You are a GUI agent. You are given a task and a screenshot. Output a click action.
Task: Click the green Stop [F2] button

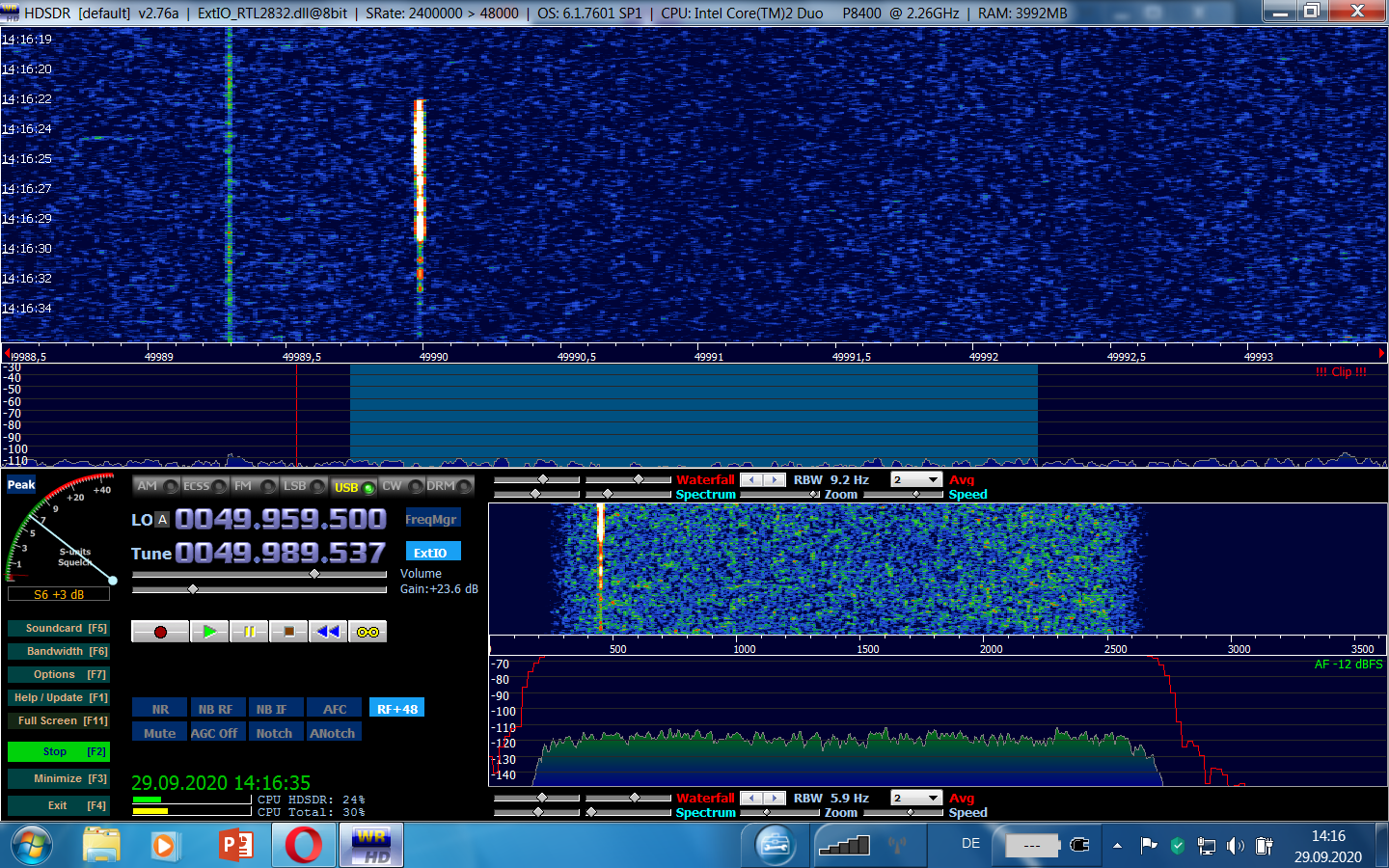(x=58, y=751)
